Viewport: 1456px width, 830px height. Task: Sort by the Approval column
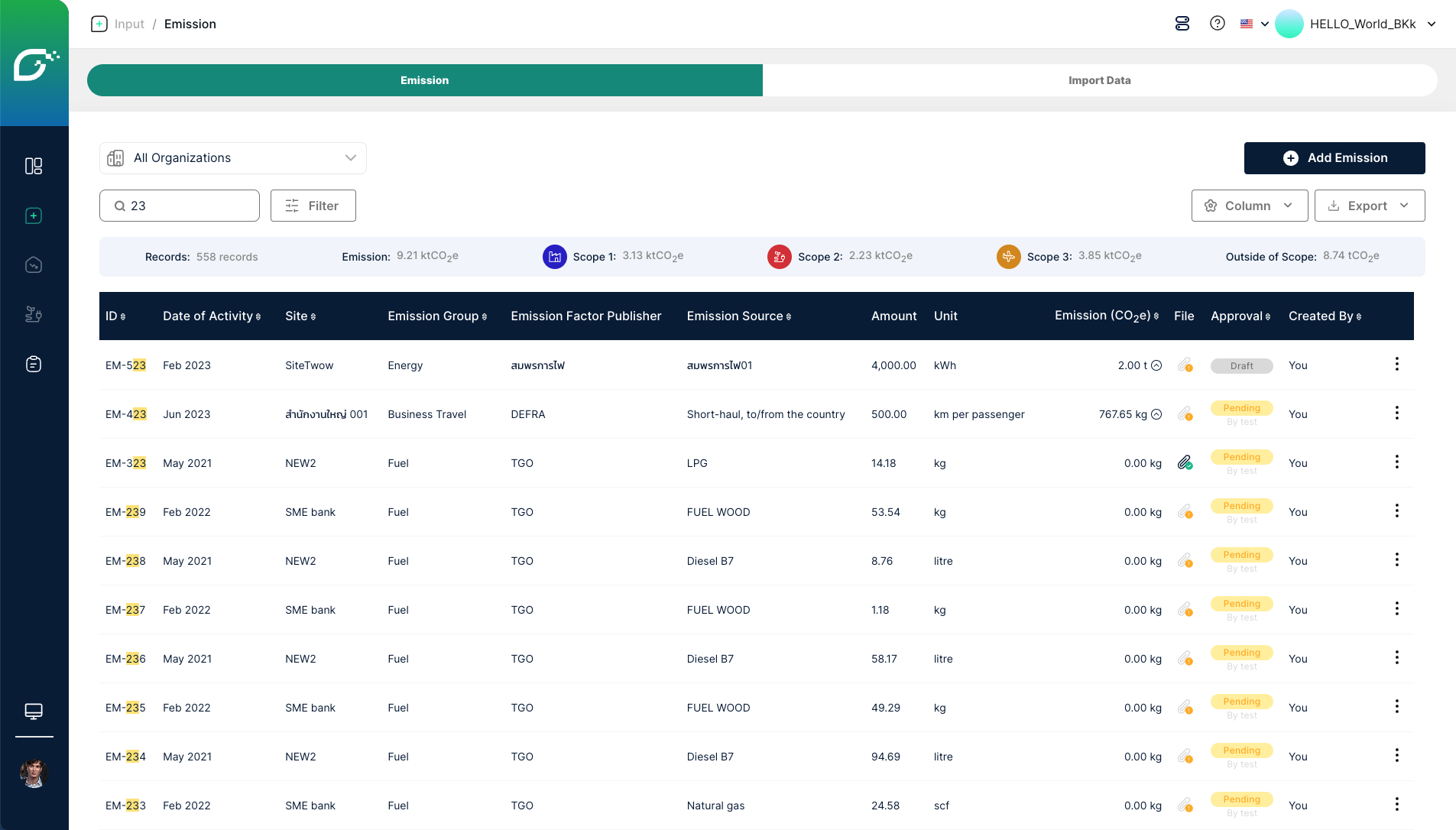(1240, 316)
